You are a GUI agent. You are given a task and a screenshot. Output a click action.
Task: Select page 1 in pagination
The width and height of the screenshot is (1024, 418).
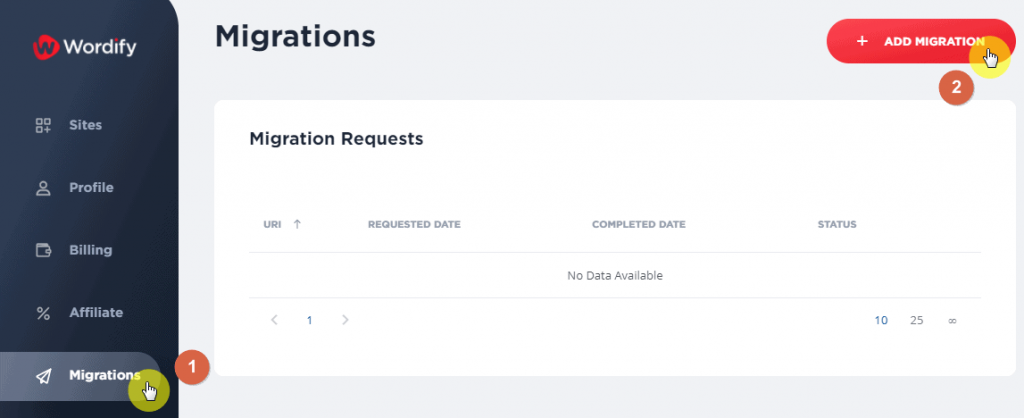[310, 320]
